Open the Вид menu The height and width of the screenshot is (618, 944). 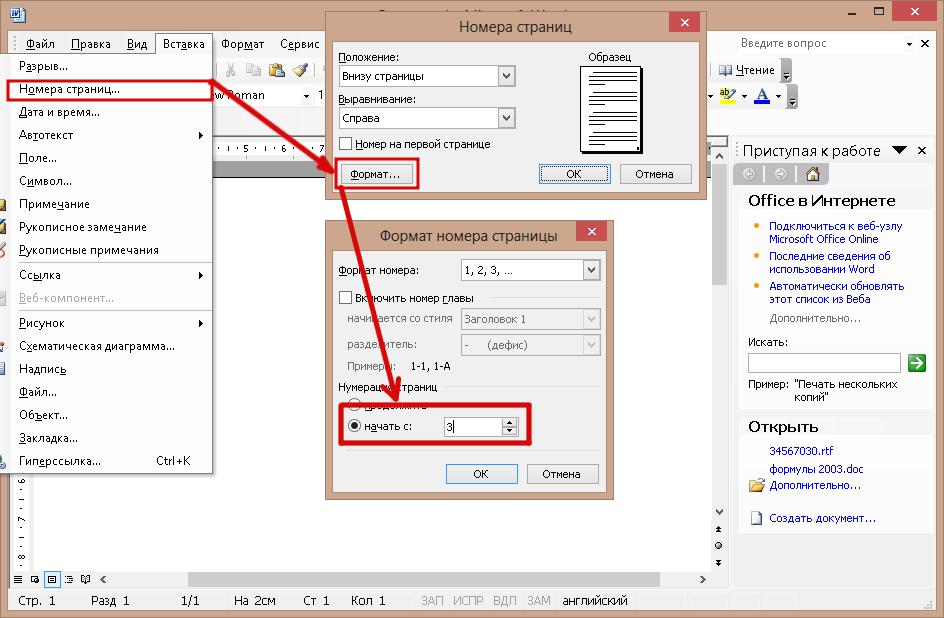[137, 44]
